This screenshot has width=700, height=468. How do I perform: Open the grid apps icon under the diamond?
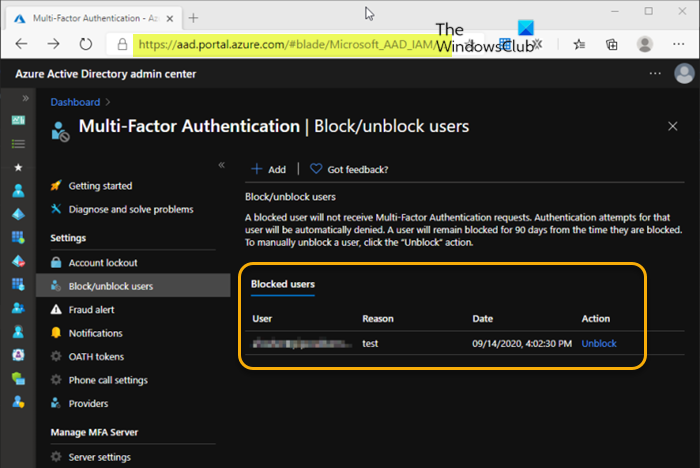18,237
